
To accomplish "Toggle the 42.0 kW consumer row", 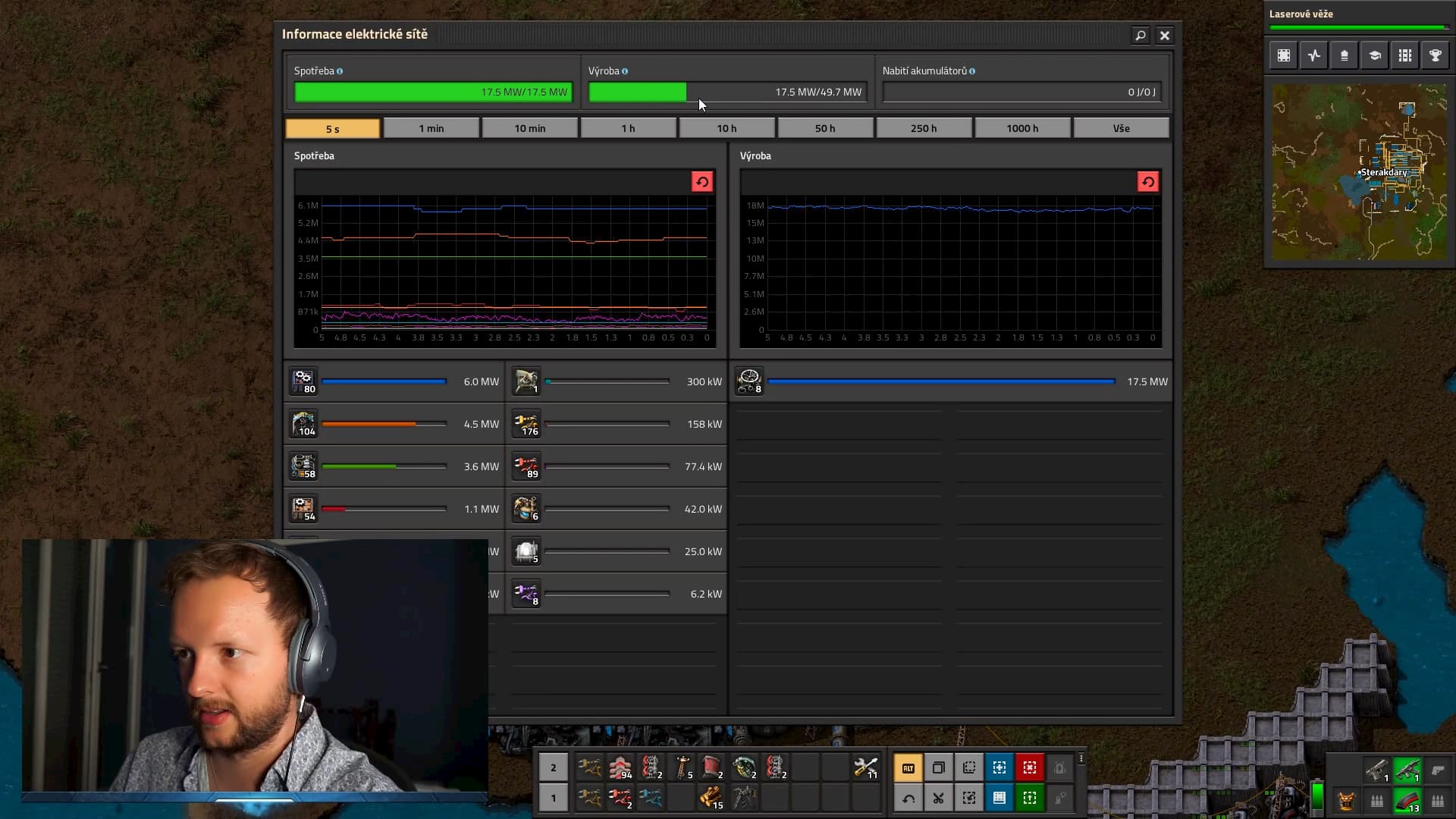I will pos(617,509).
